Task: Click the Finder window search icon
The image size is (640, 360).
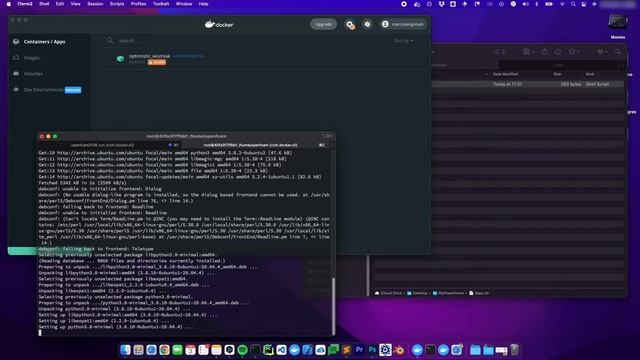Action: [618, 52]
